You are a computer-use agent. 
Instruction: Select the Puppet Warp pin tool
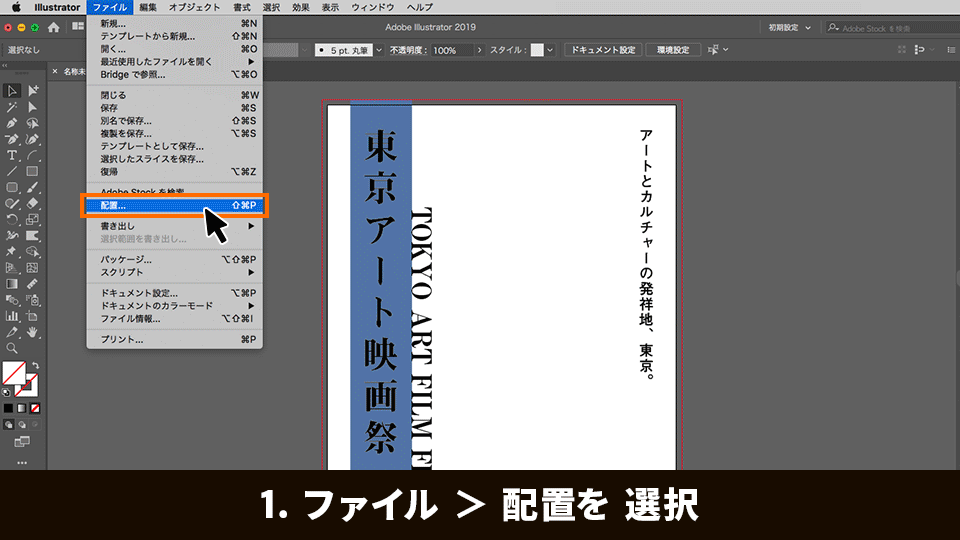(x=12, y=252)
